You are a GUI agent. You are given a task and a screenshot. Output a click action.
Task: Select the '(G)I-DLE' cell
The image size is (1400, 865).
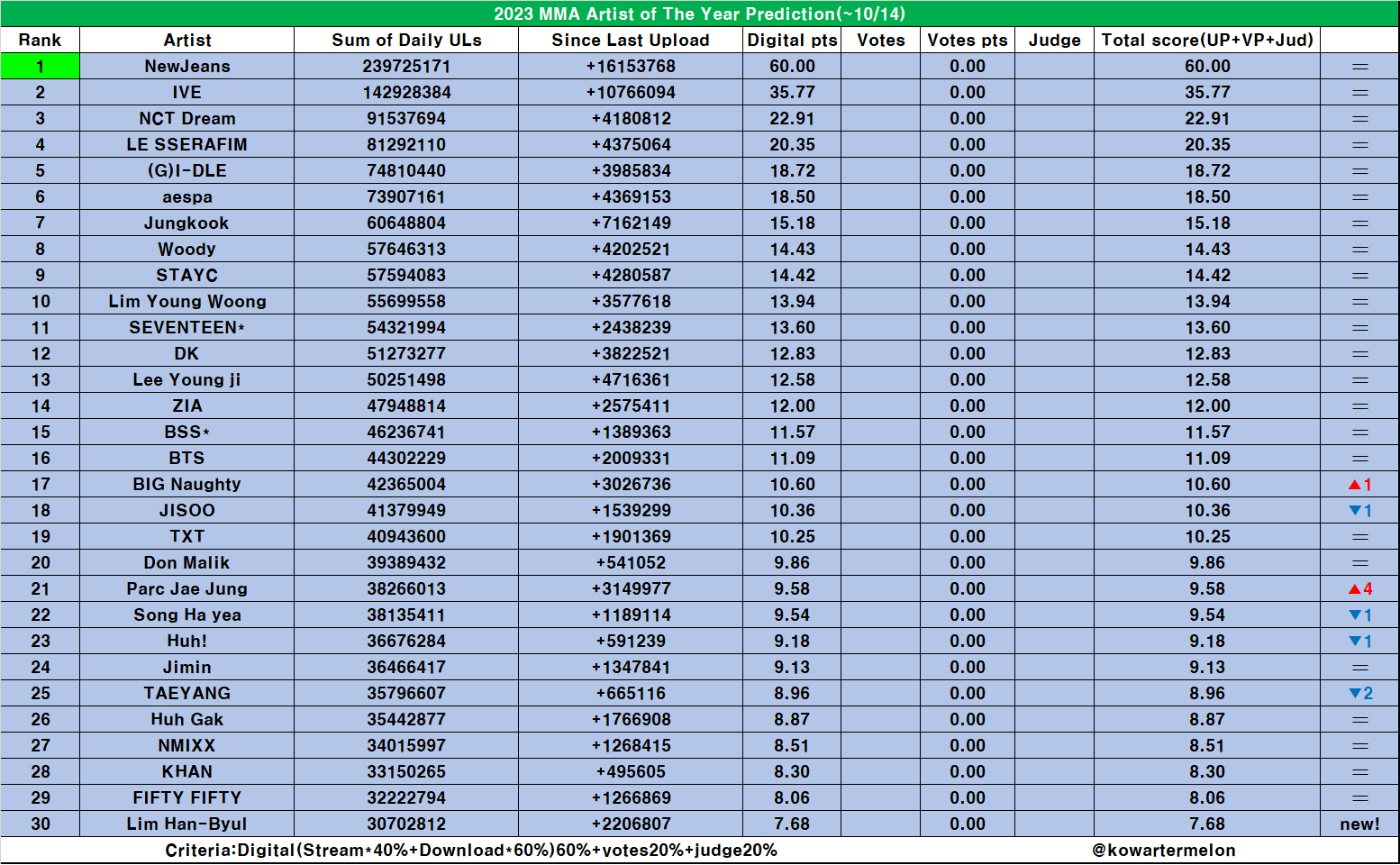[x=187, y=171]
